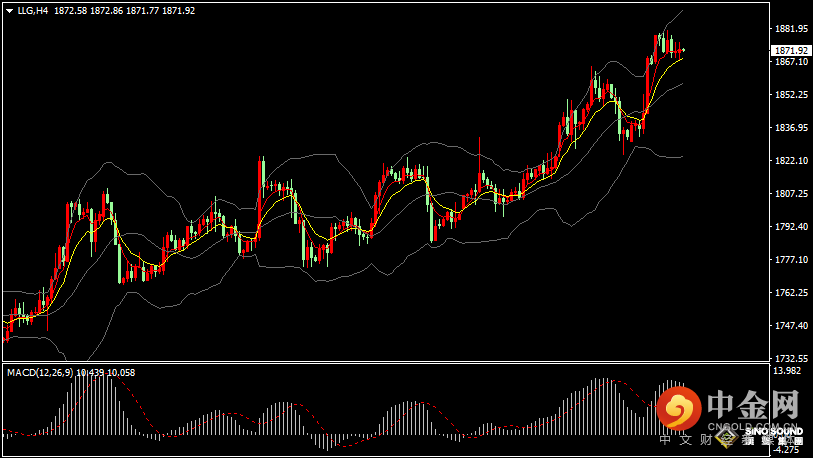The width and height of the screenshot is (813, 458).
Task: Click the 1822.10 price axis label
Action: coord(790,161)
